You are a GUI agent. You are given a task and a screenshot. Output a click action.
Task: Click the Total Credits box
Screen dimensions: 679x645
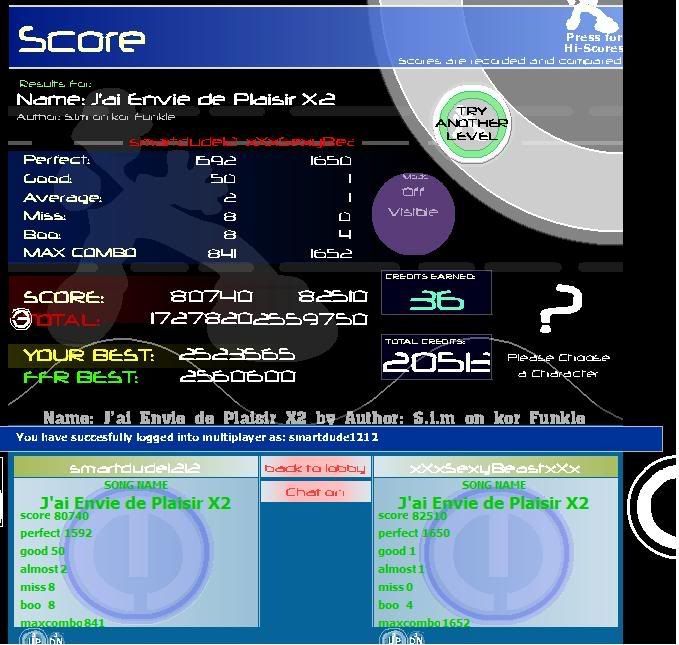tap(437, 357)
